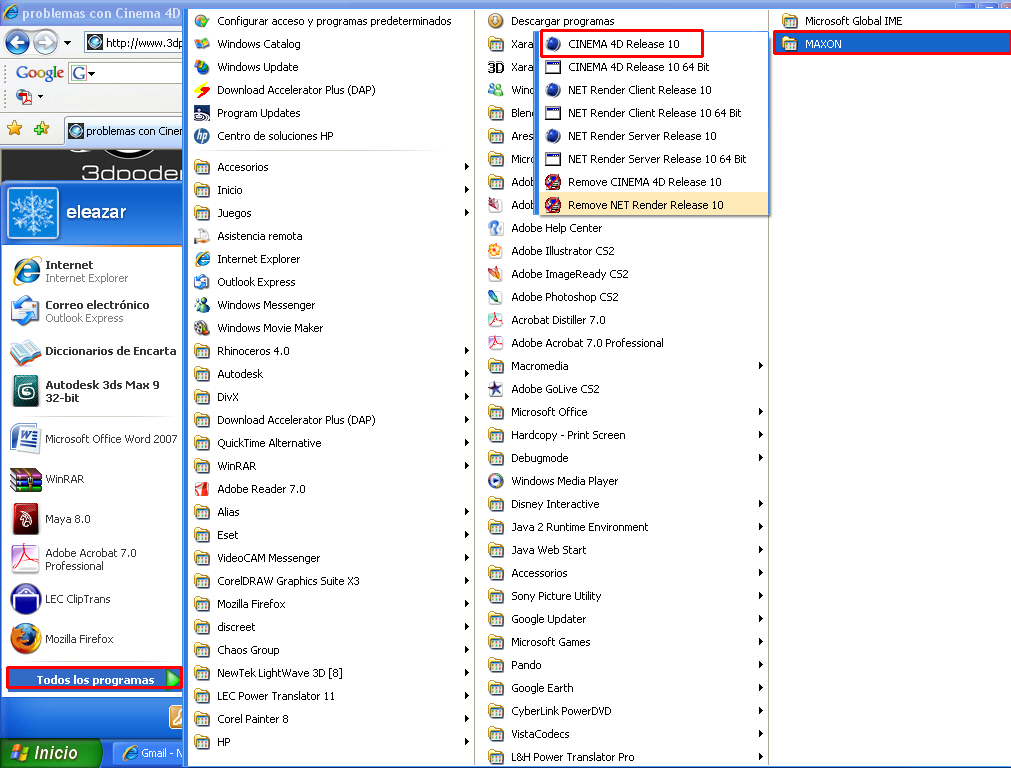Launch CINEMA 4D Release 10
1011x768 pixels.
point(622,44)
